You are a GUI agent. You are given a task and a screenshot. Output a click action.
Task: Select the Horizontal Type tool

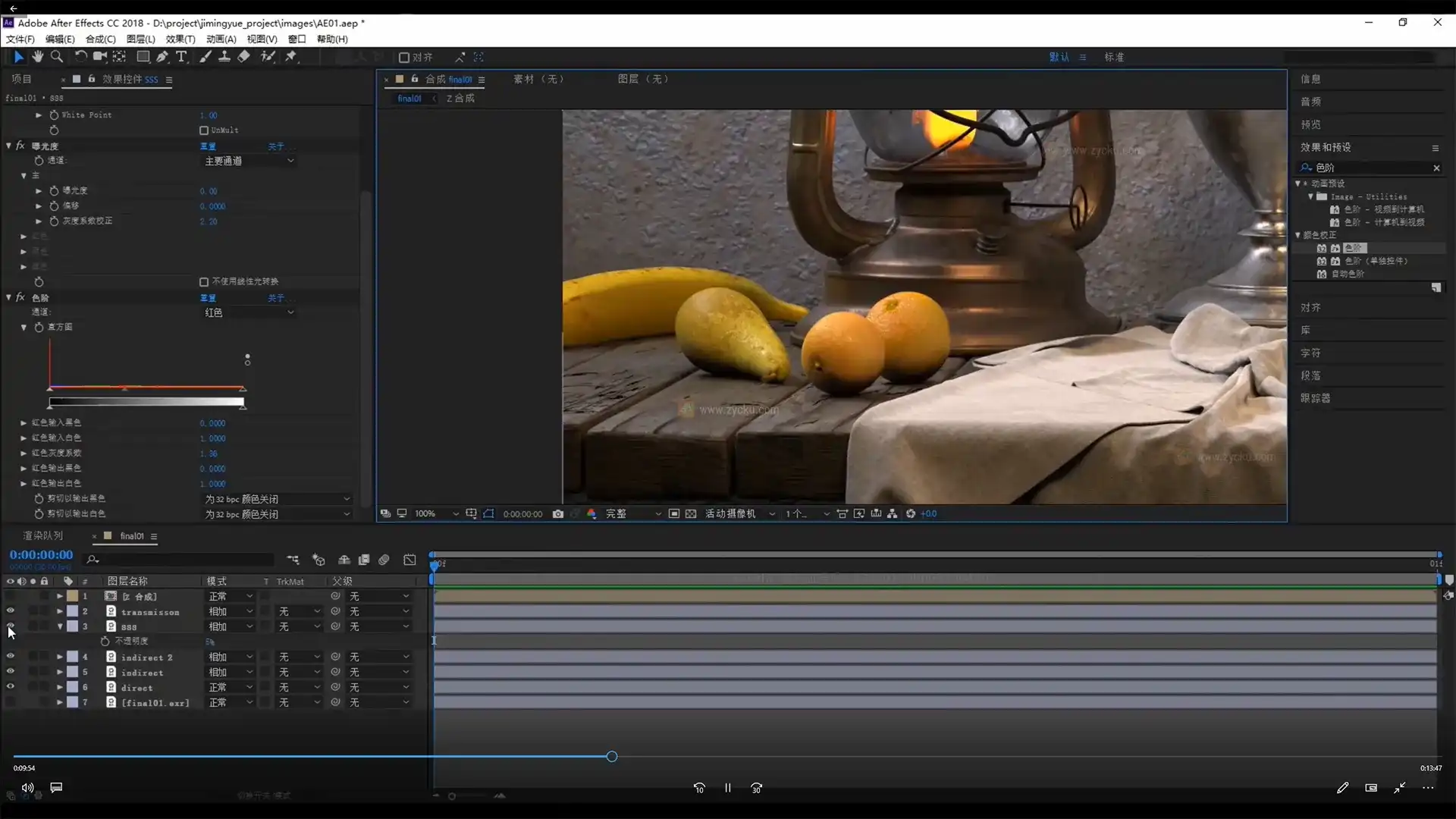[x=181, y=57]
